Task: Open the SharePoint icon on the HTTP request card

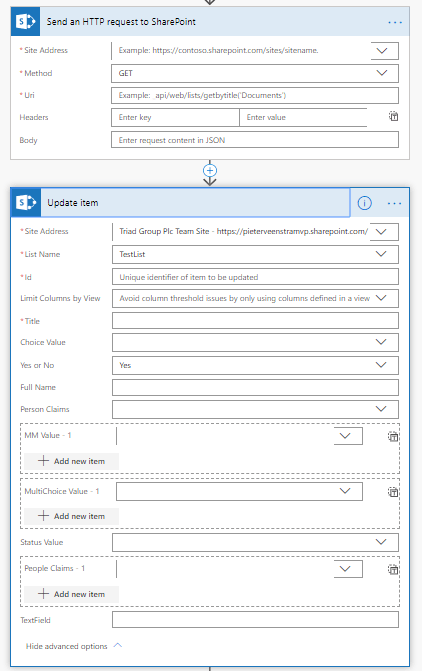Action: pyautogui.click(x=25, y=21)
